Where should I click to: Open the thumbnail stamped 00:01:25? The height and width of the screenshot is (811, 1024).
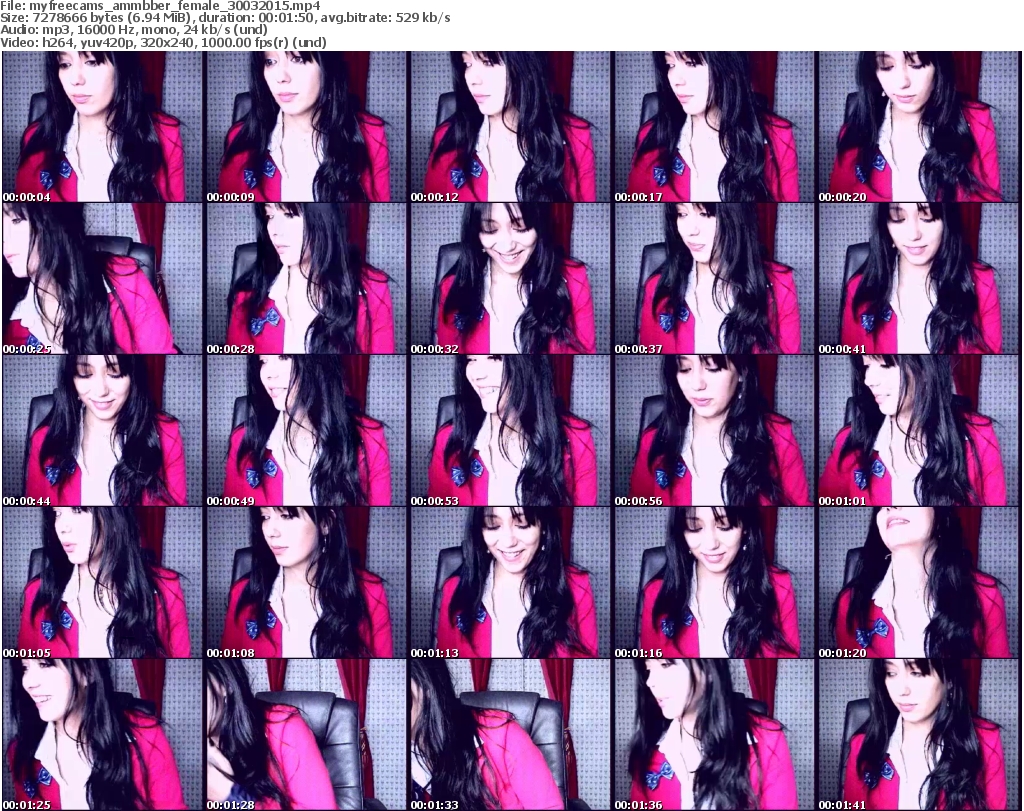(x=103, y=735)
